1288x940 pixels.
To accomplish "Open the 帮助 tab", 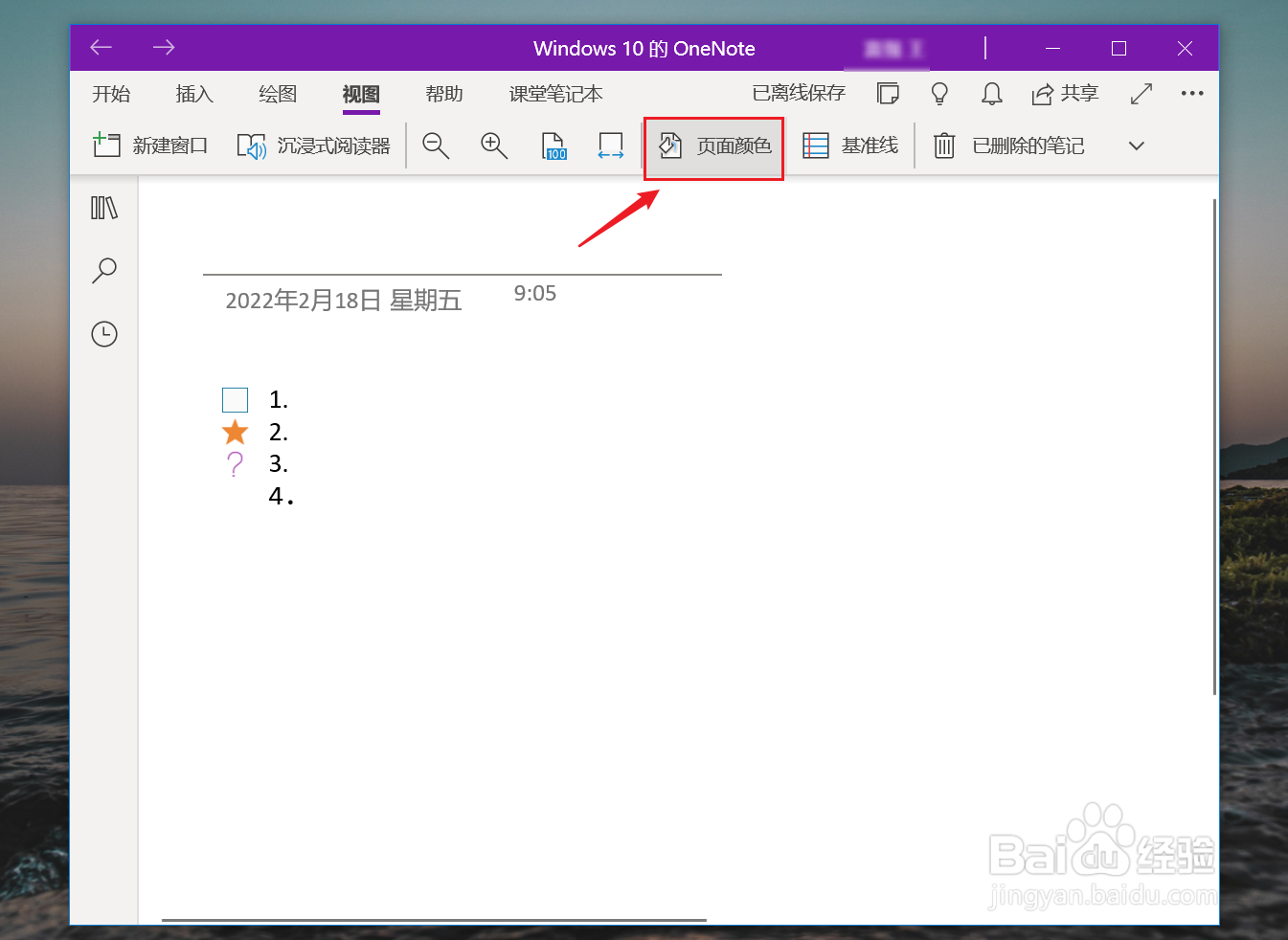I will (x=444, y=94).
